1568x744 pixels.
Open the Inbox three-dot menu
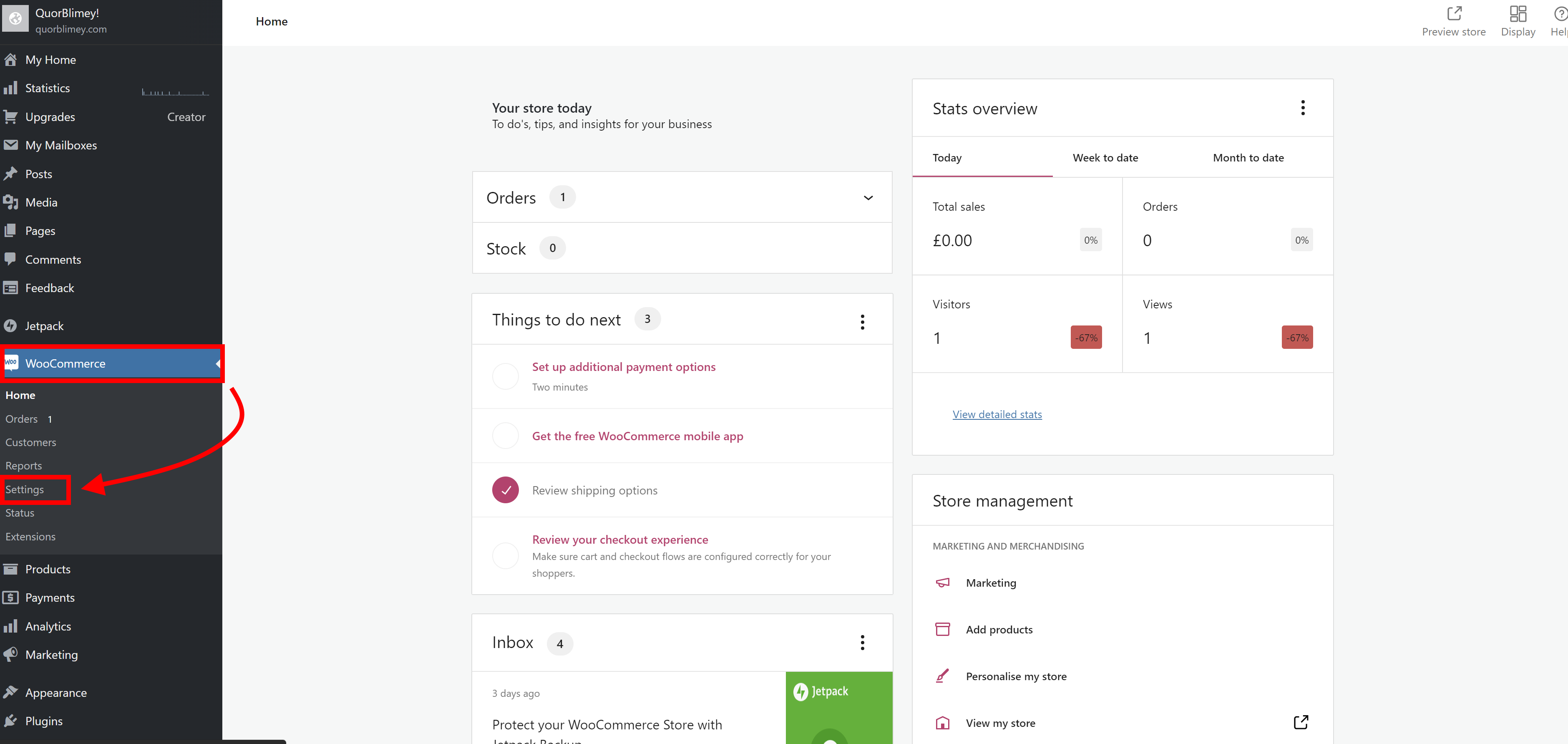(x=862, y=642)
